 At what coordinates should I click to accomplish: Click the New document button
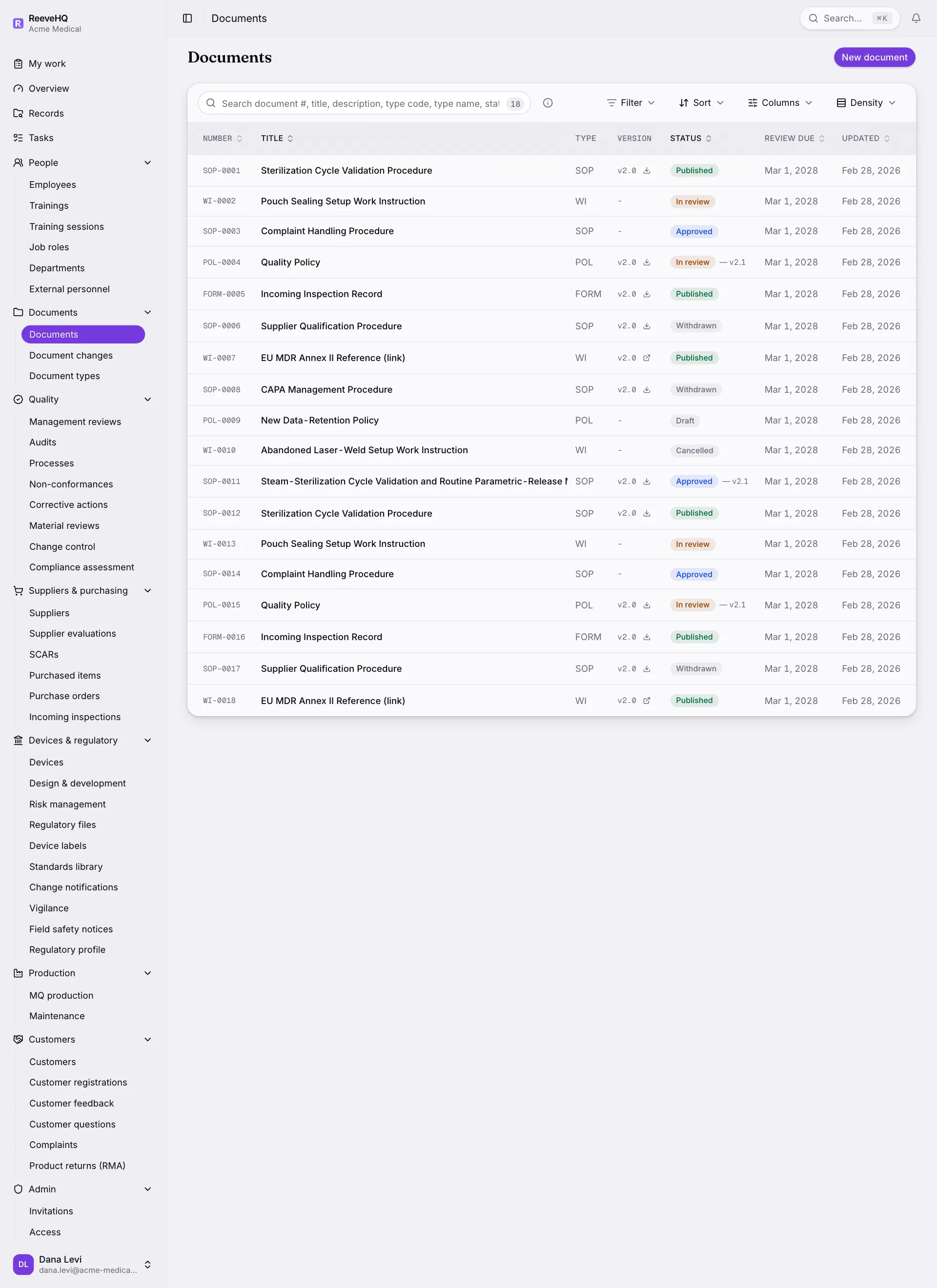pos(874,58)
